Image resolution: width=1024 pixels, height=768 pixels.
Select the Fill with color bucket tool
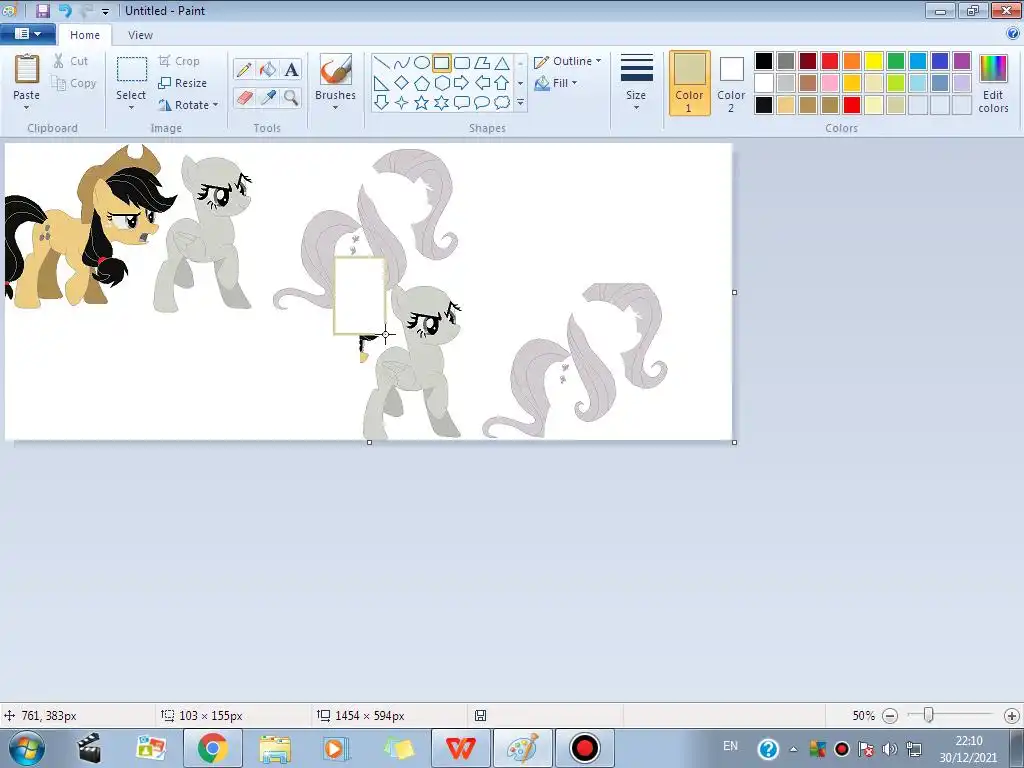pos(268,69)
